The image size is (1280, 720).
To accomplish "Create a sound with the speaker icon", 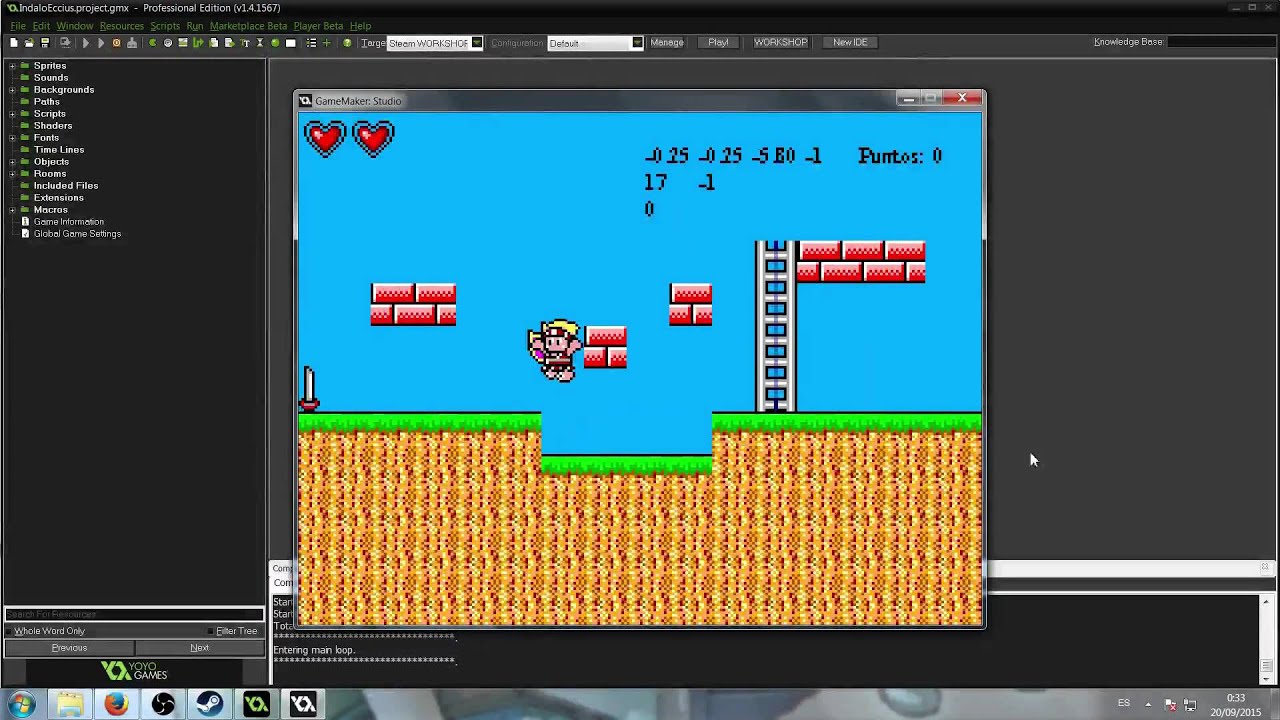I will coord(168,43).
